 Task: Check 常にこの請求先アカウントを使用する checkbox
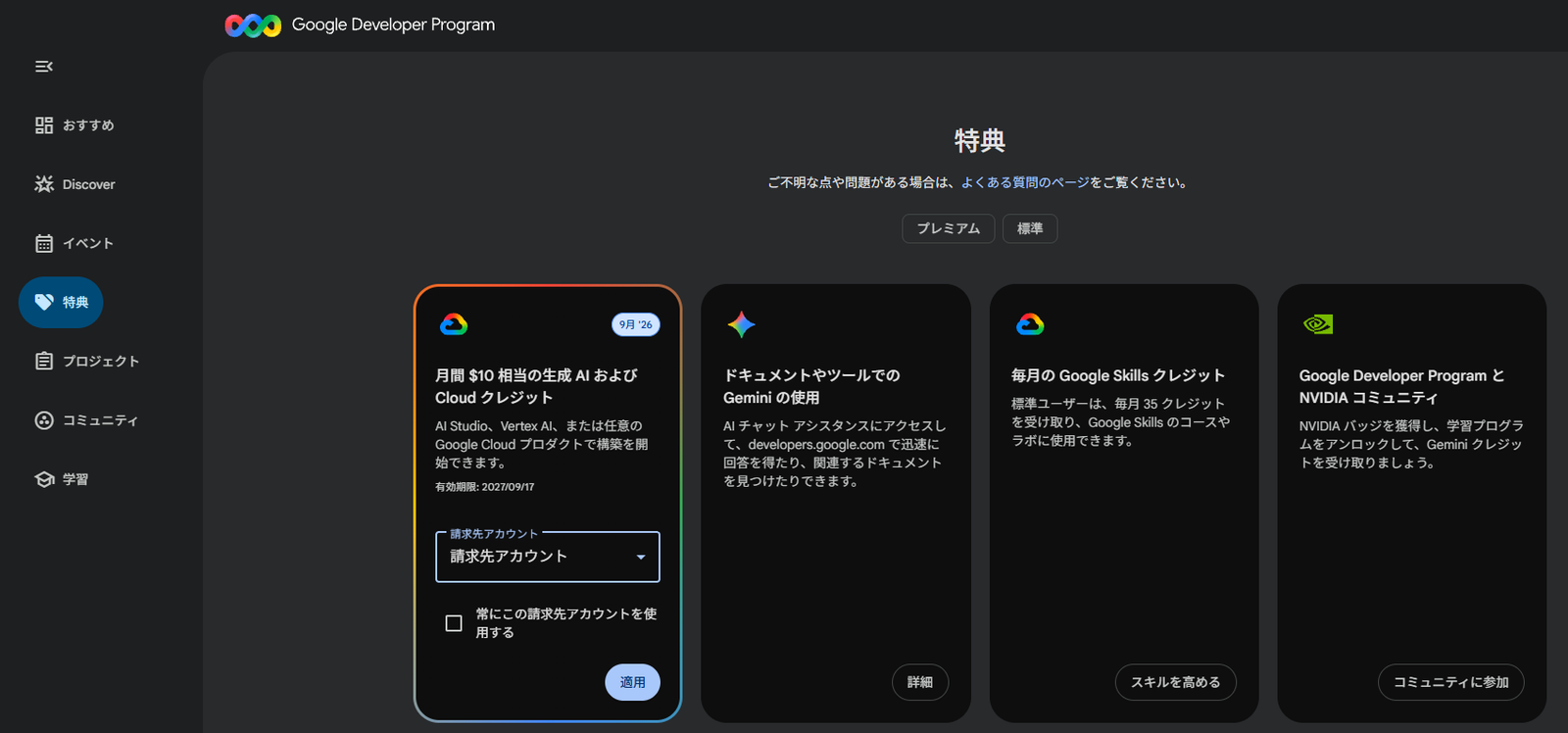point(454,623)
